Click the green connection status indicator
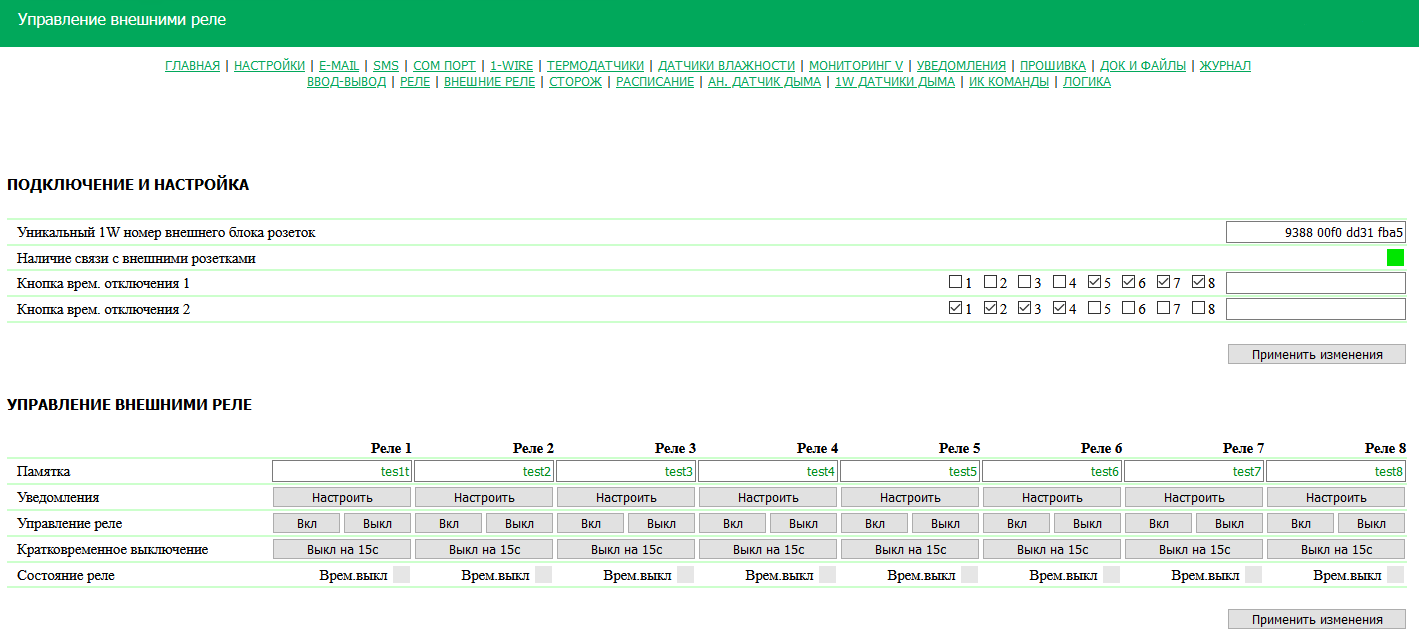 [1395, 258]
